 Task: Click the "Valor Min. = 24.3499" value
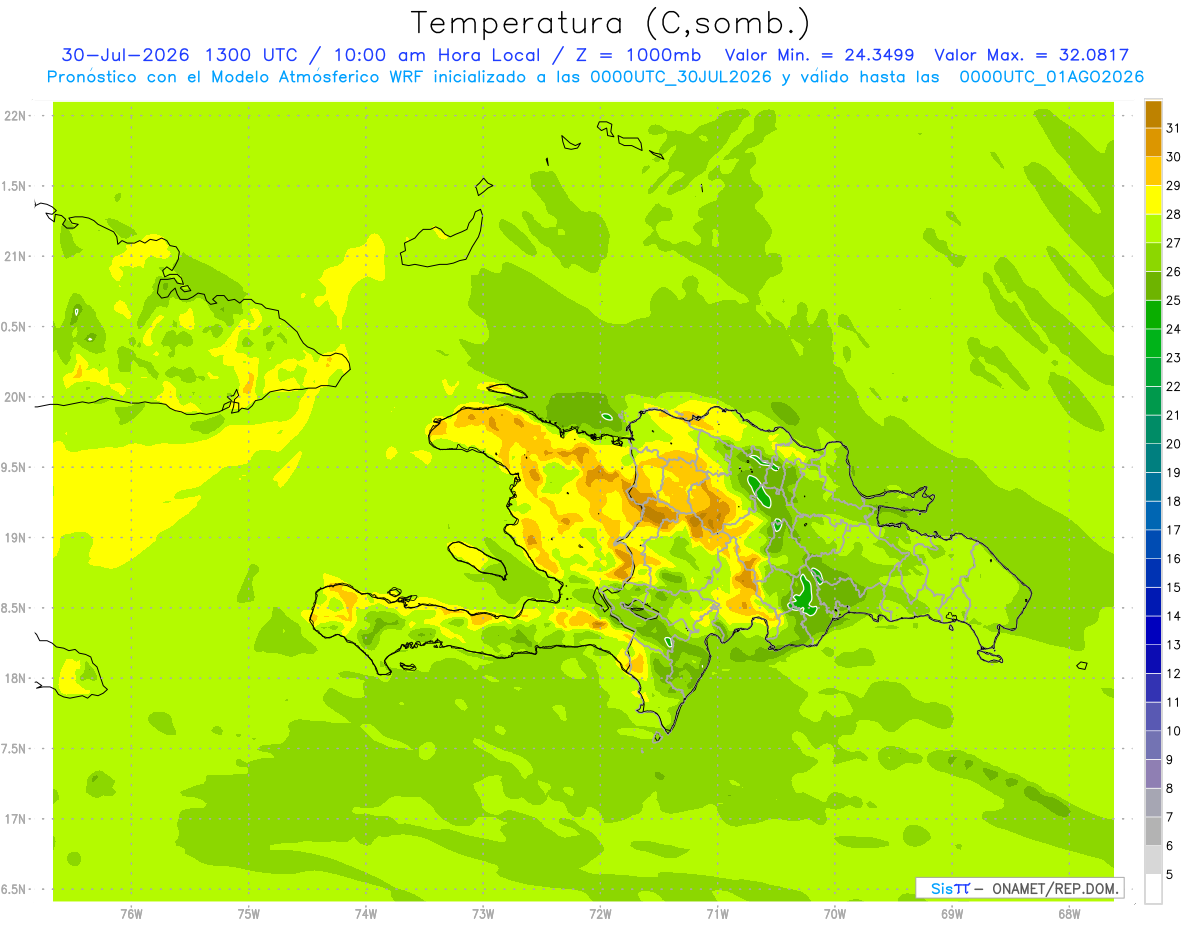coord(819,55)
